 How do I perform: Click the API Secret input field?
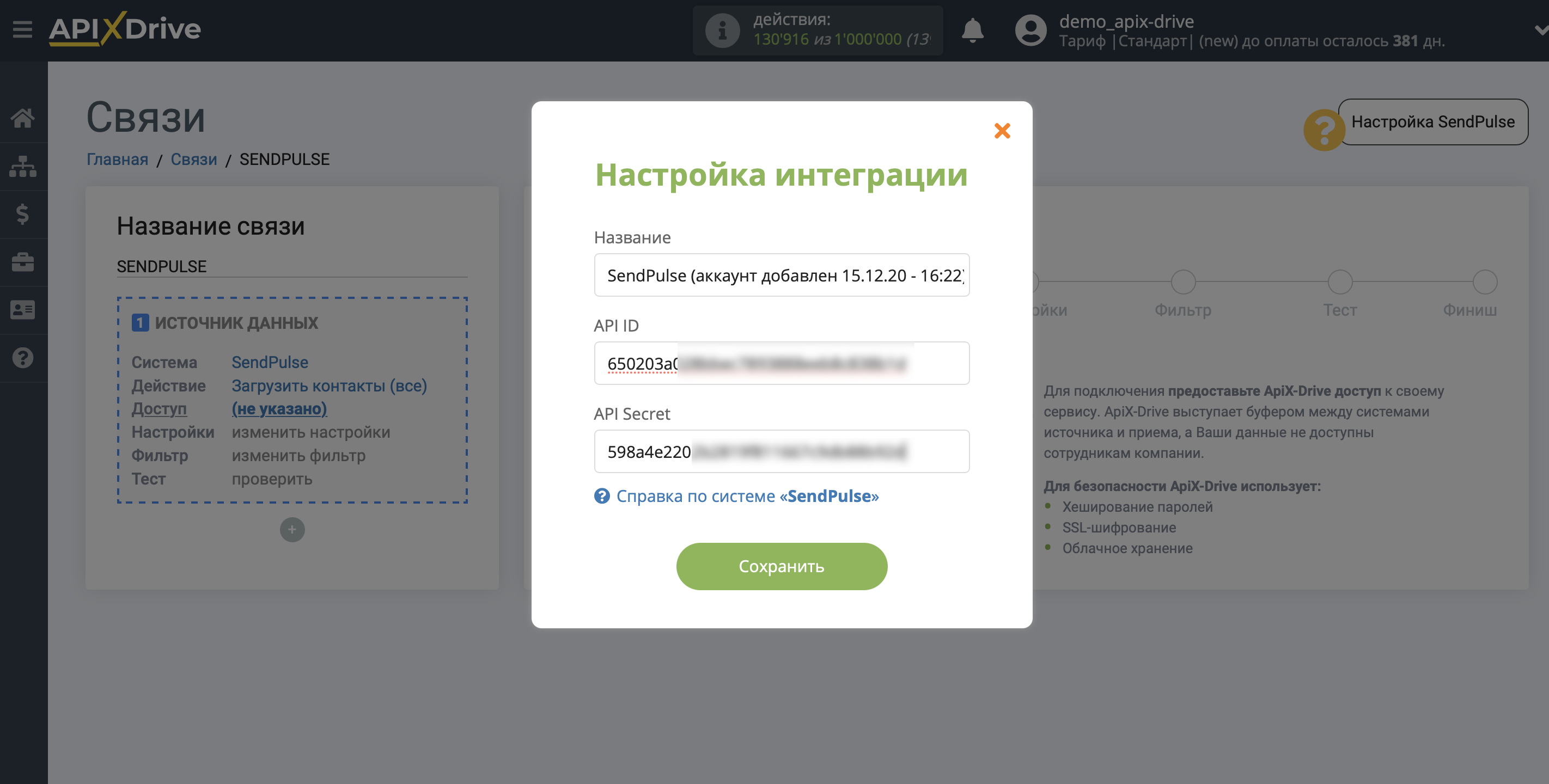point(782,451)
